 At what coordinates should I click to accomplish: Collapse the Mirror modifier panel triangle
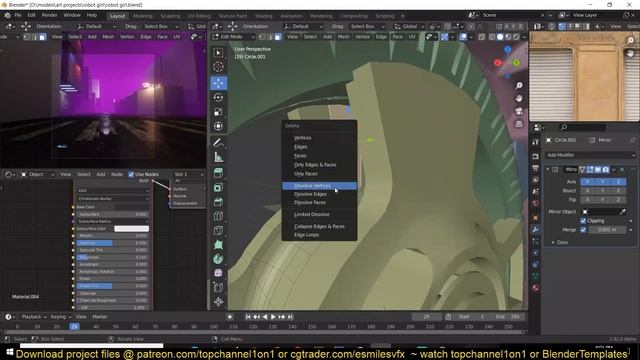pyautogui.click(x=548, y=169)
